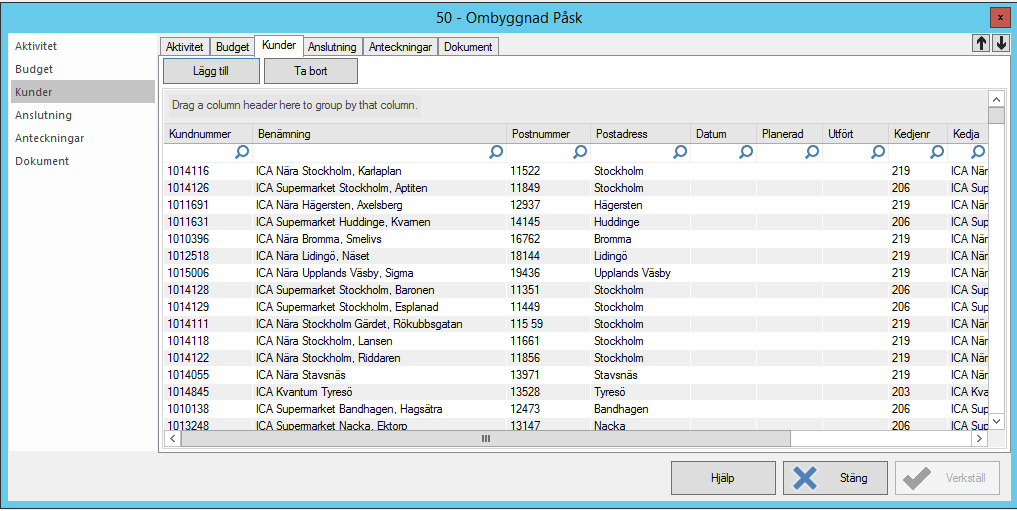Sort by the Benämning column header
The image size is (1017, 511).
pos(379,134)
